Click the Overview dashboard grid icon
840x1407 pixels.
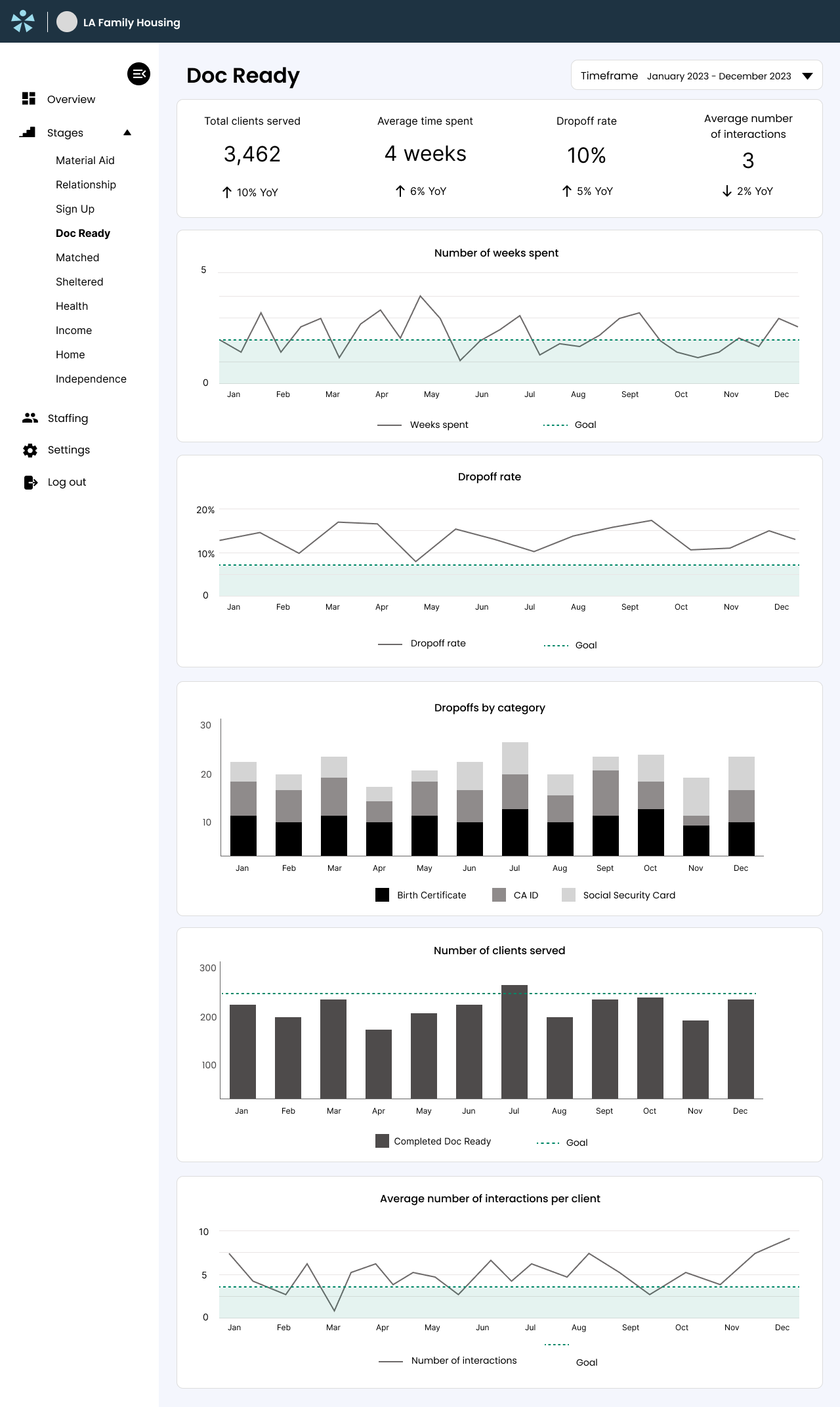(x=29, y=98)
